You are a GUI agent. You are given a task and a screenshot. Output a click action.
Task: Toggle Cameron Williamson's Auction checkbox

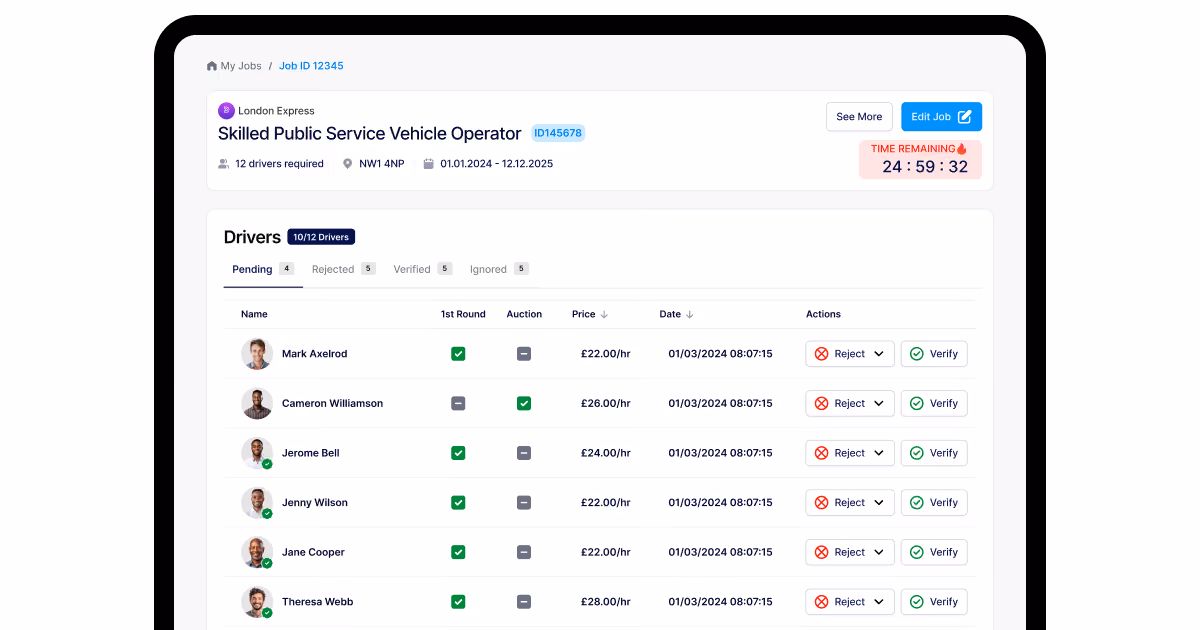tap(524, 404)
